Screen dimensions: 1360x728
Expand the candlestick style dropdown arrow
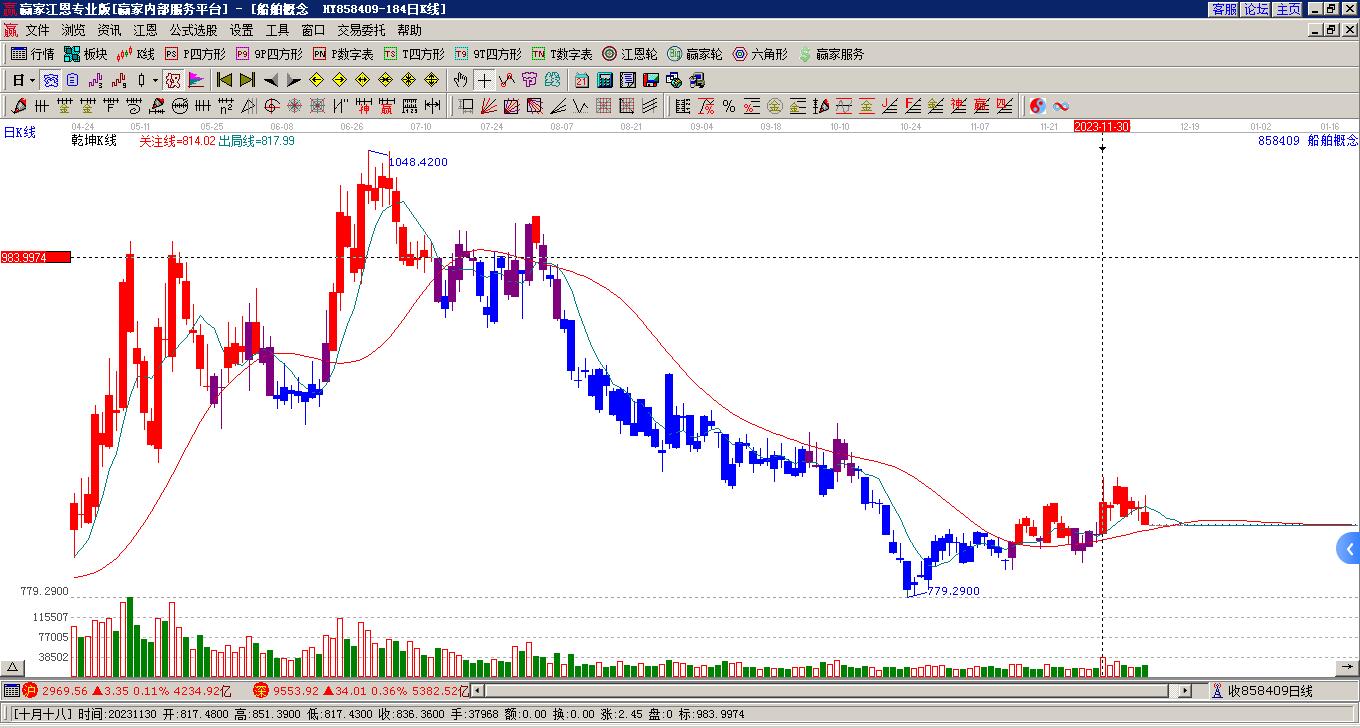pyautogui.click(x=155, y=80)
